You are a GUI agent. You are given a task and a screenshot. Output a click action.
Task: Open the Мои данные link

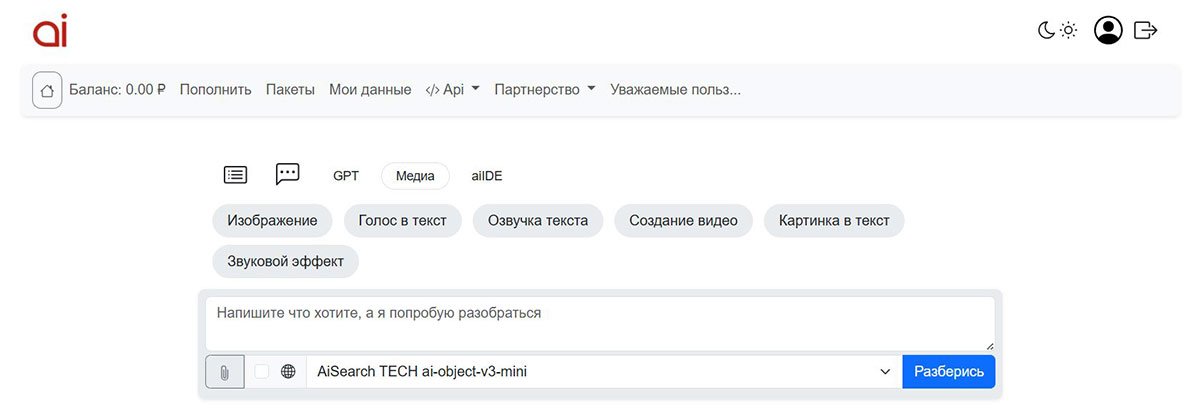(x=370, y=90)
